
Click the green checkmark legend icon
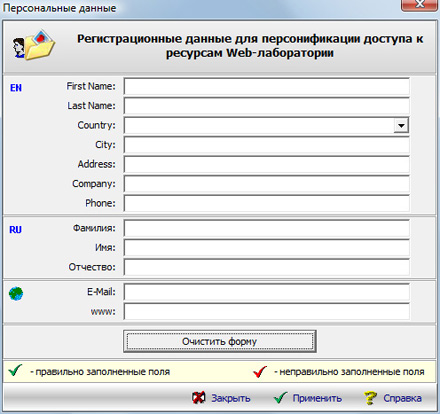coord(15,370)
